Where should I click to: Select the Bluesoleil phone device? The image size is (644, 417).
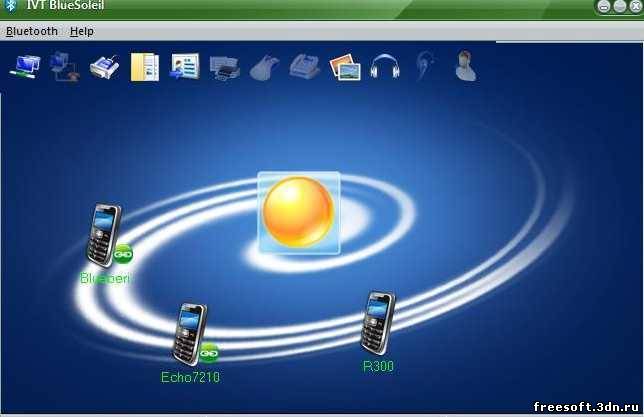[104, 235]
